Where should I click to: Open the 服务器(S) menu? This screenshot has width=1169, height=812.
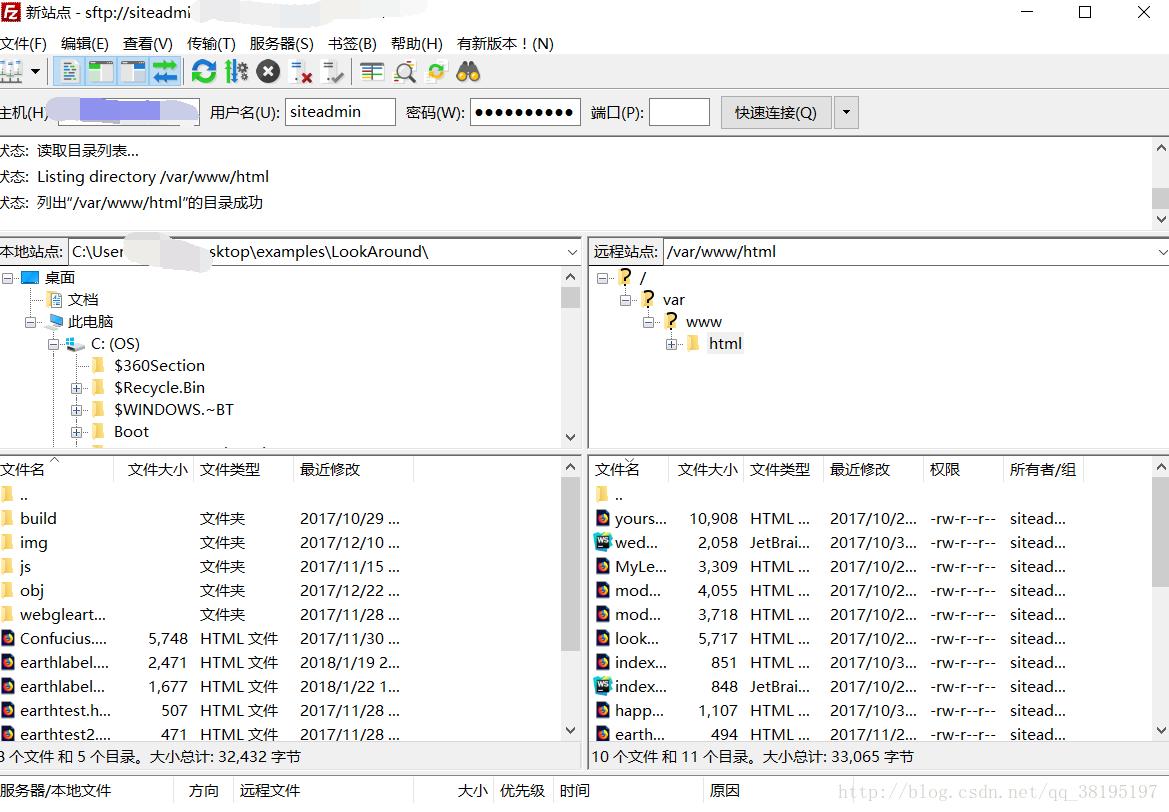coord(281,44)
